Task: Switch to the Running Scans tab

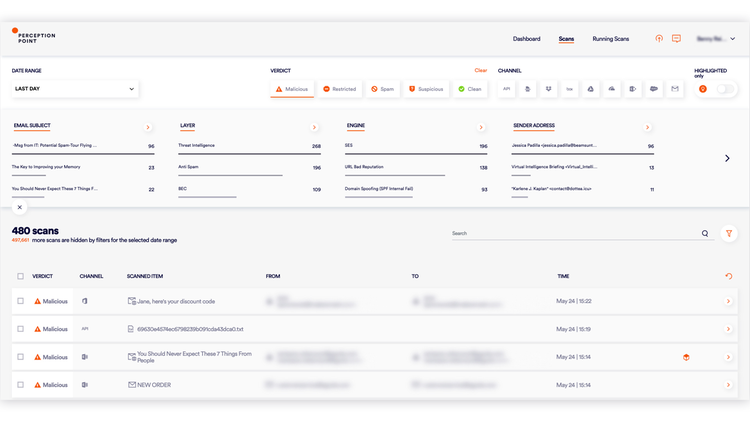Action: [x=610, y=39]
